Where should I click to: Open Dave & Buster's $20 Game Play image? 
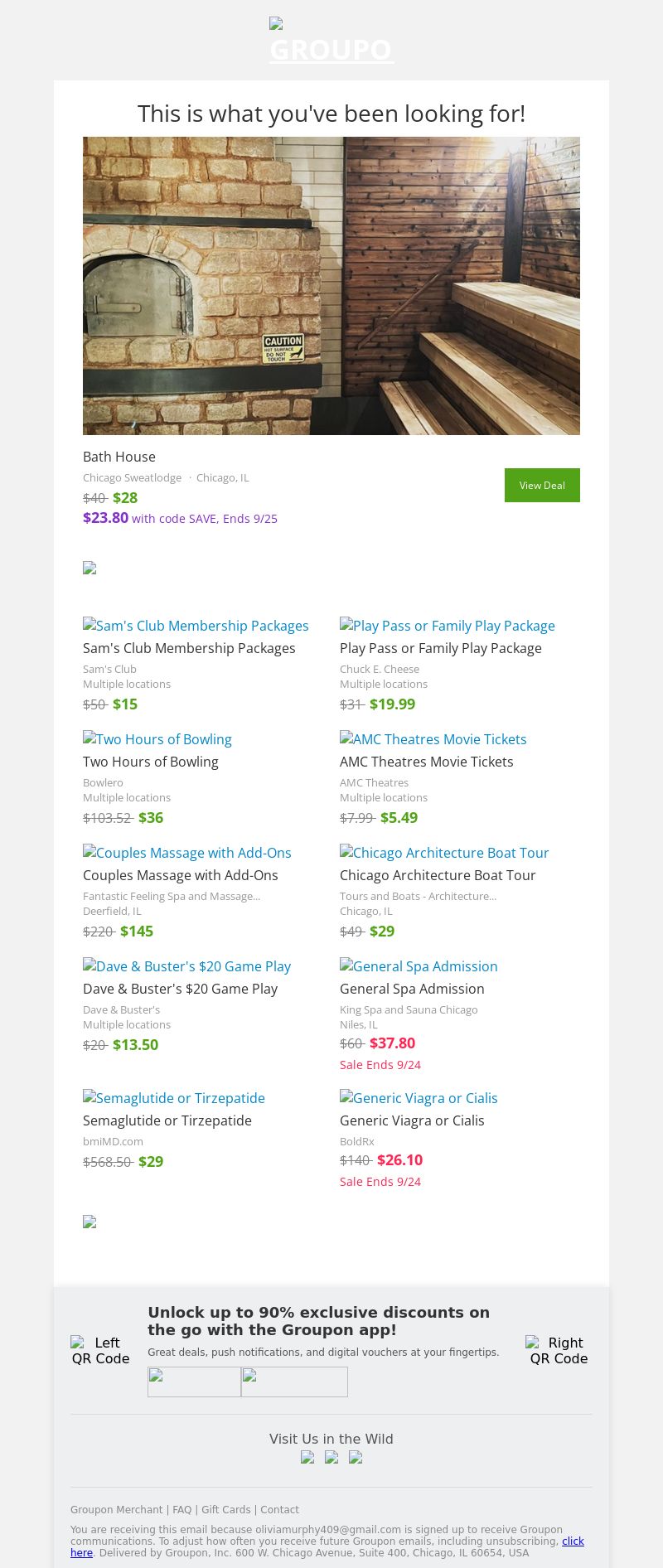(x=187, y=966)
